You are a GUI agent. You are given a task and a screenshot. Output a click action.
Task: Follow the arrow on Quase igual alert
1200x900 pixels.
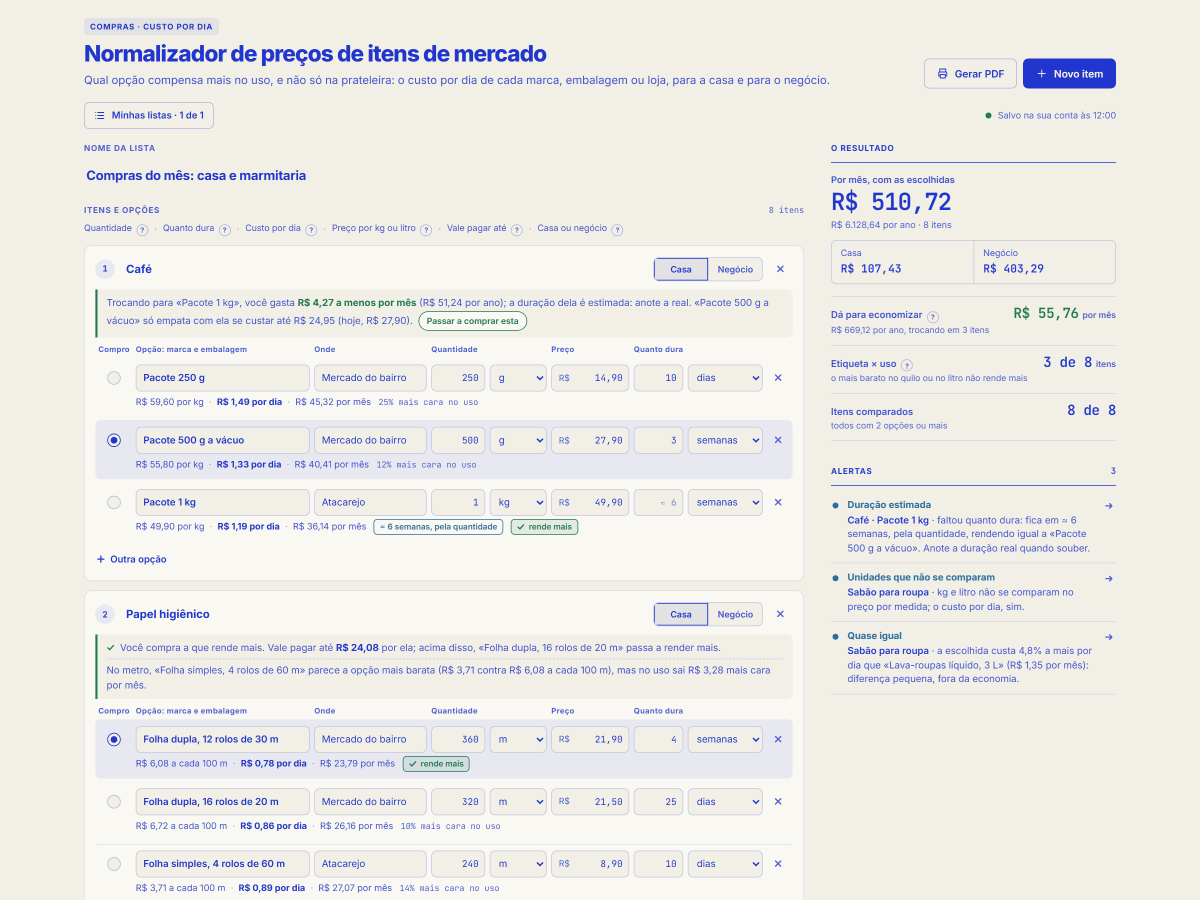tap(1108, 636)
